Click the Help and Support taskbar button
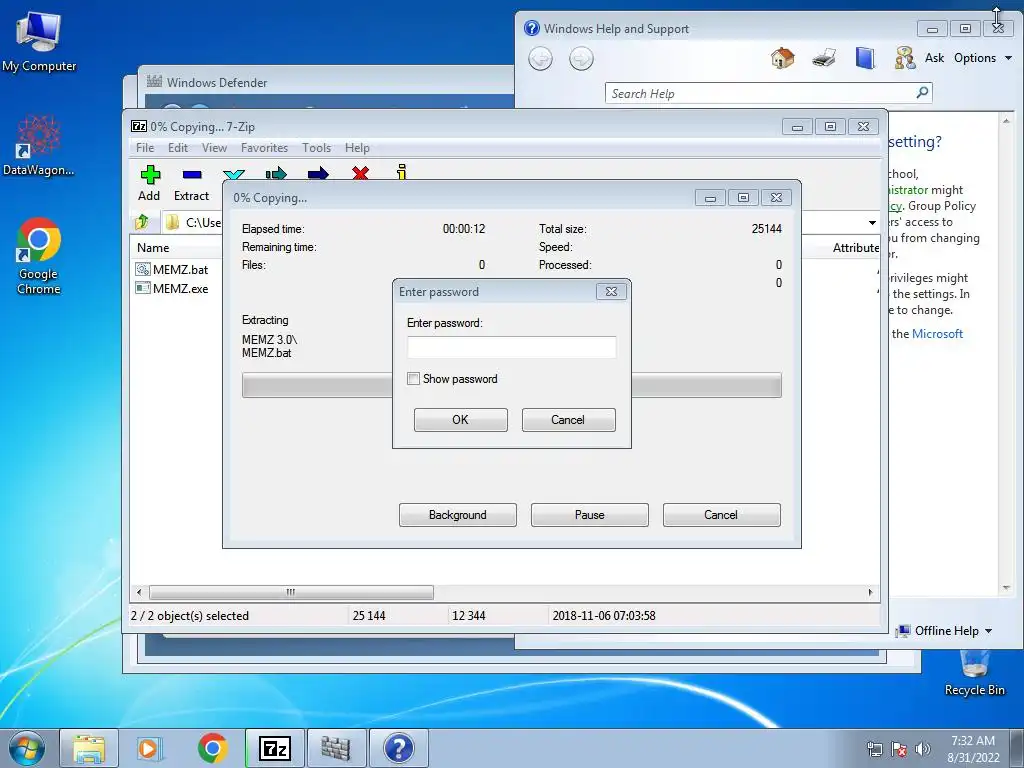Image resolution: width=1024 pixels, height=768 pixels. click(x=398, y=748)
